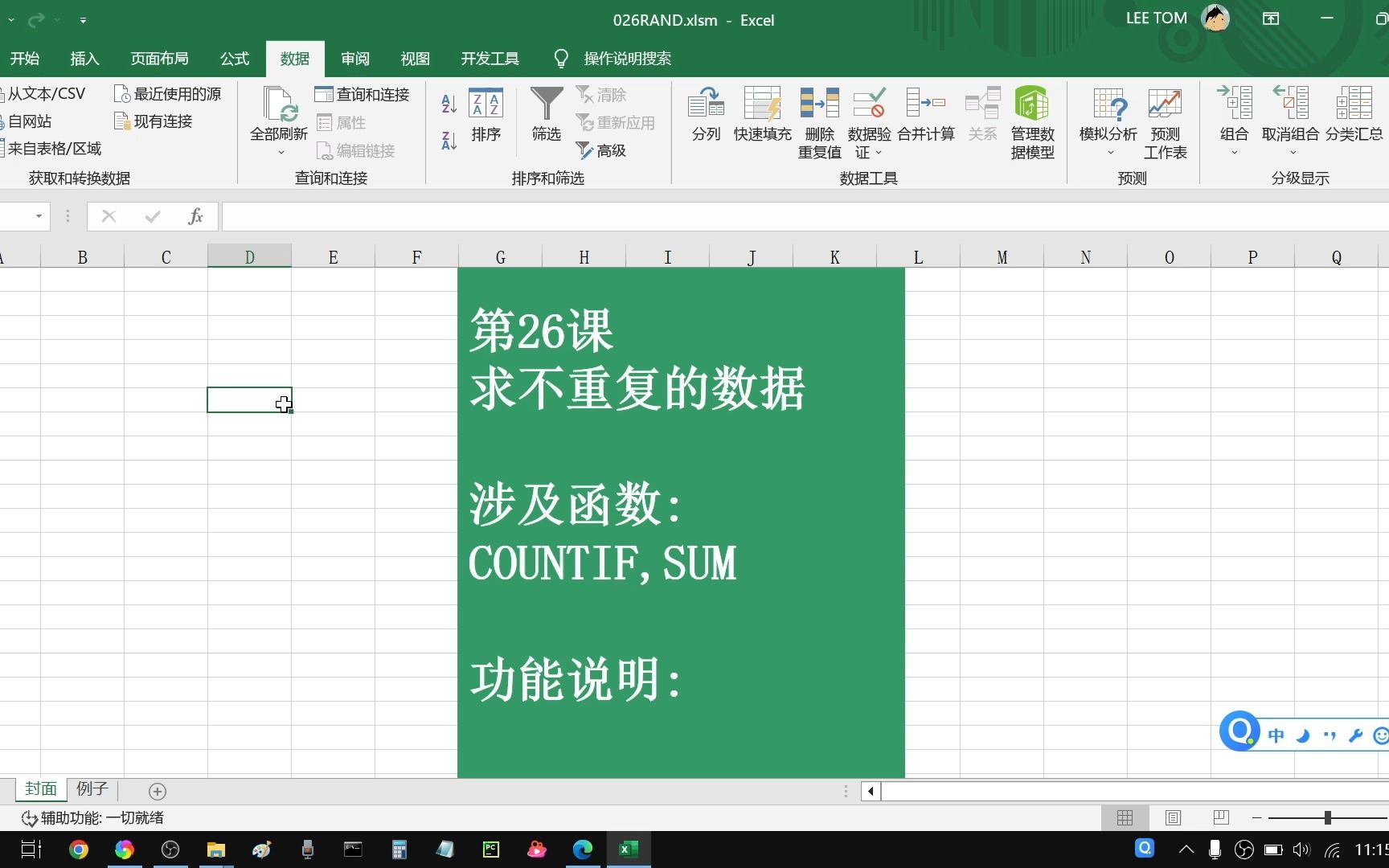The image size is (1389, 868).
Task: Select the 分列 (Text to Columns) tool
Action: click(706, 117)
